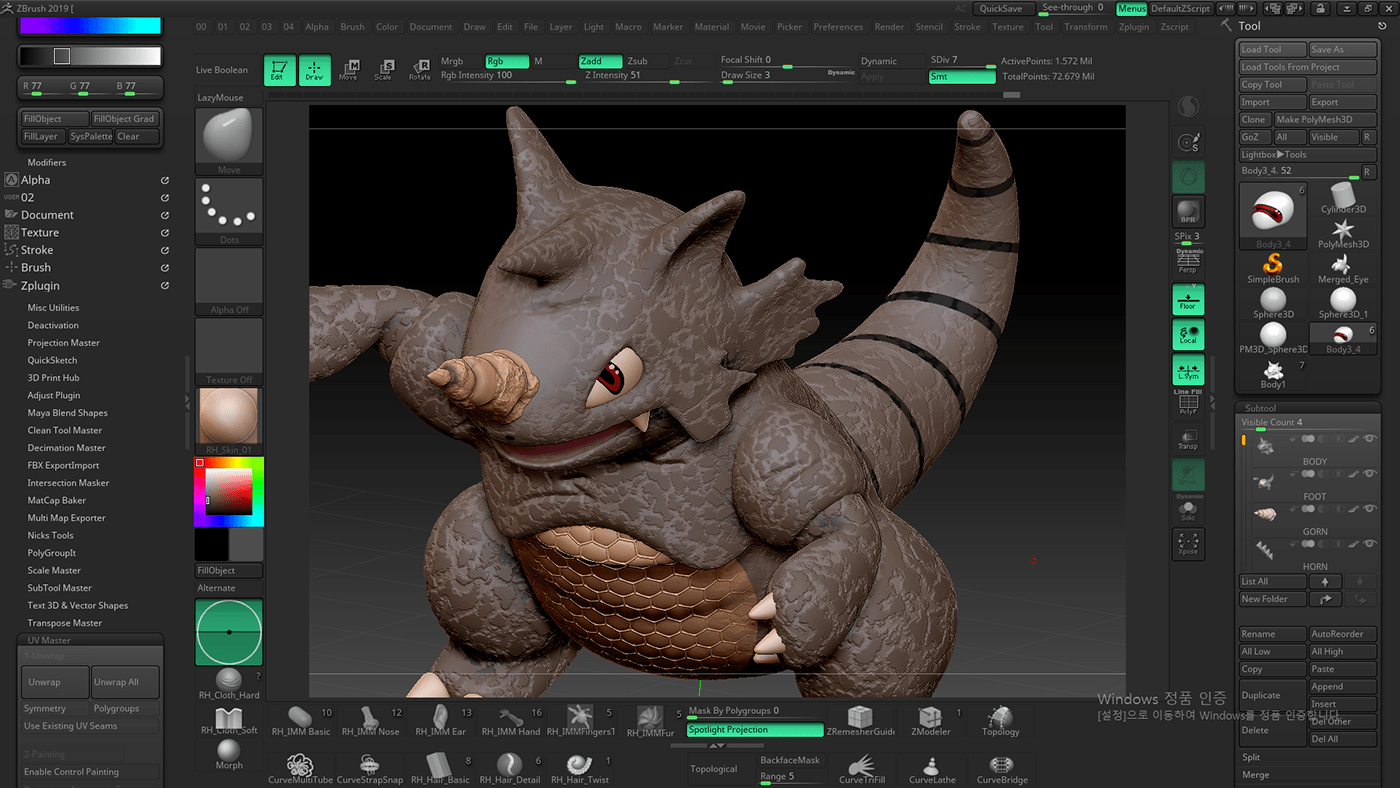Click the Load Tool button
This screenshot has width=1400, height=788.
pos(1272,49)
